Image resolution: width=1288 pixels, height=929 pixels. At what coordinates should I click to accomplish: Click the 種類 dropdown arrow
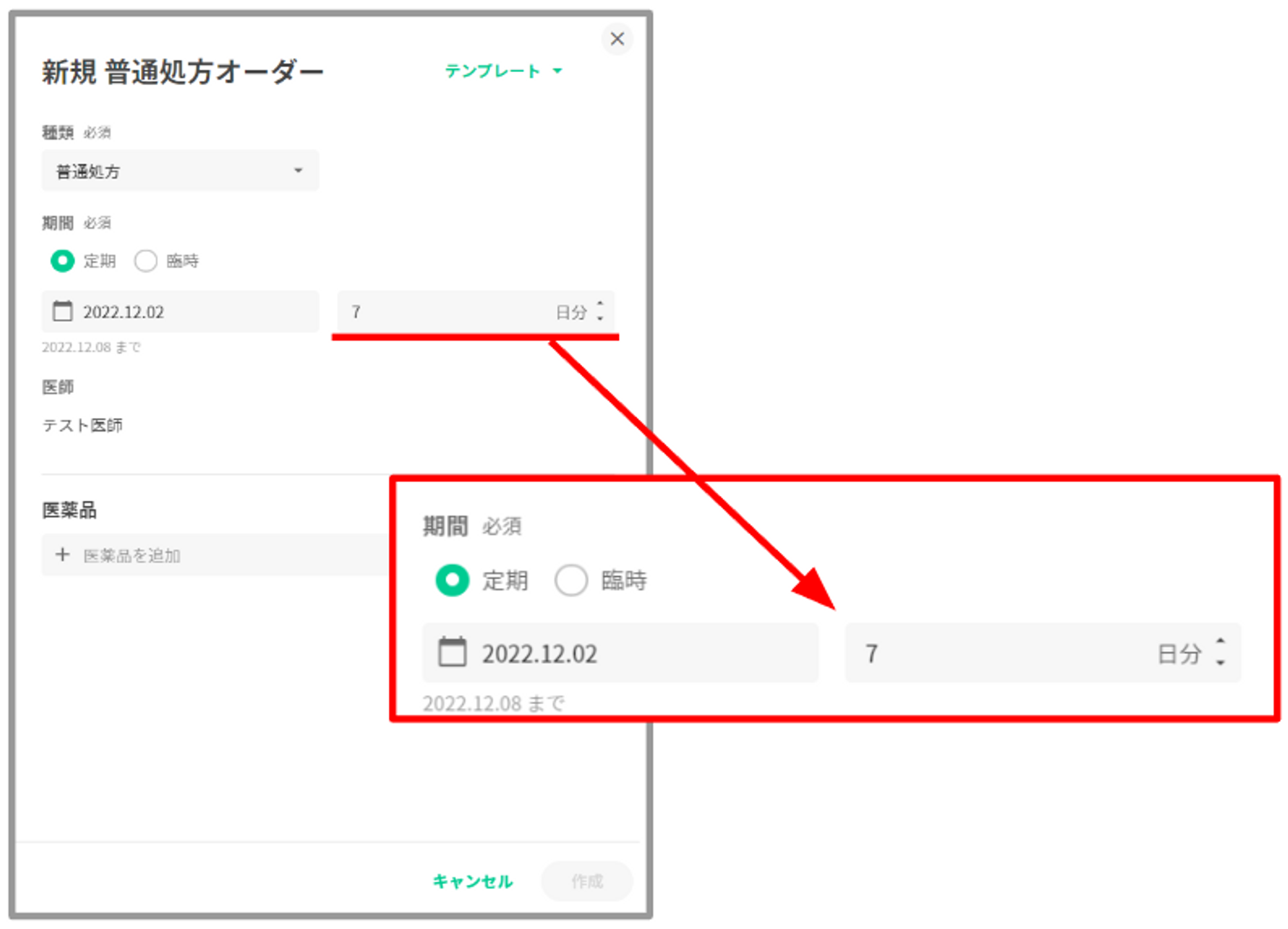click(298, 171)
